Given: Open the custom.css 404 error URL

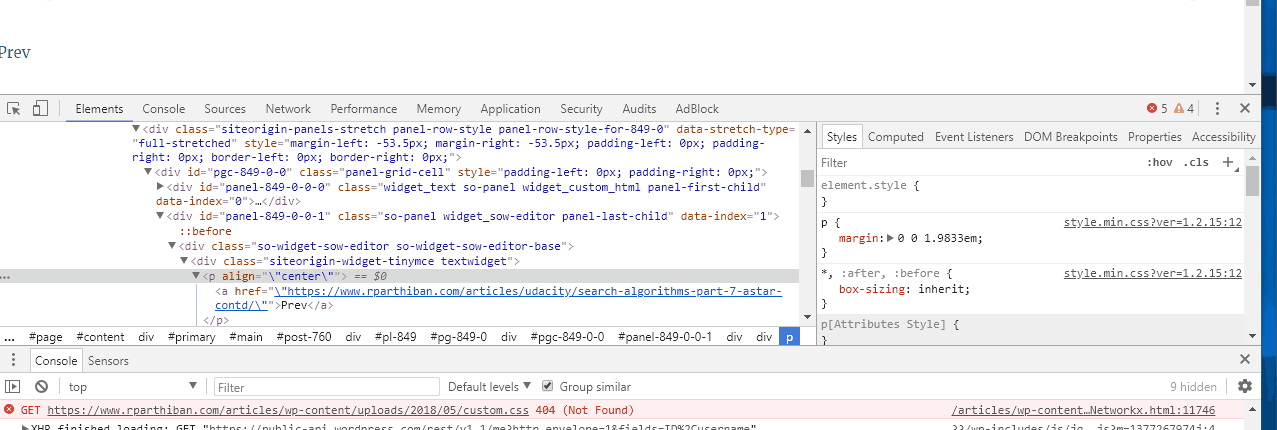Looking at the screenshot, I should point(287,410).
